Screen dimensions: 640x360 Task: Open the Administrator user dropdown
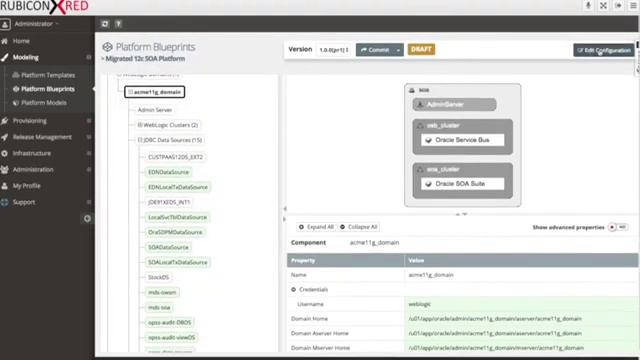[x=36, y=24]
